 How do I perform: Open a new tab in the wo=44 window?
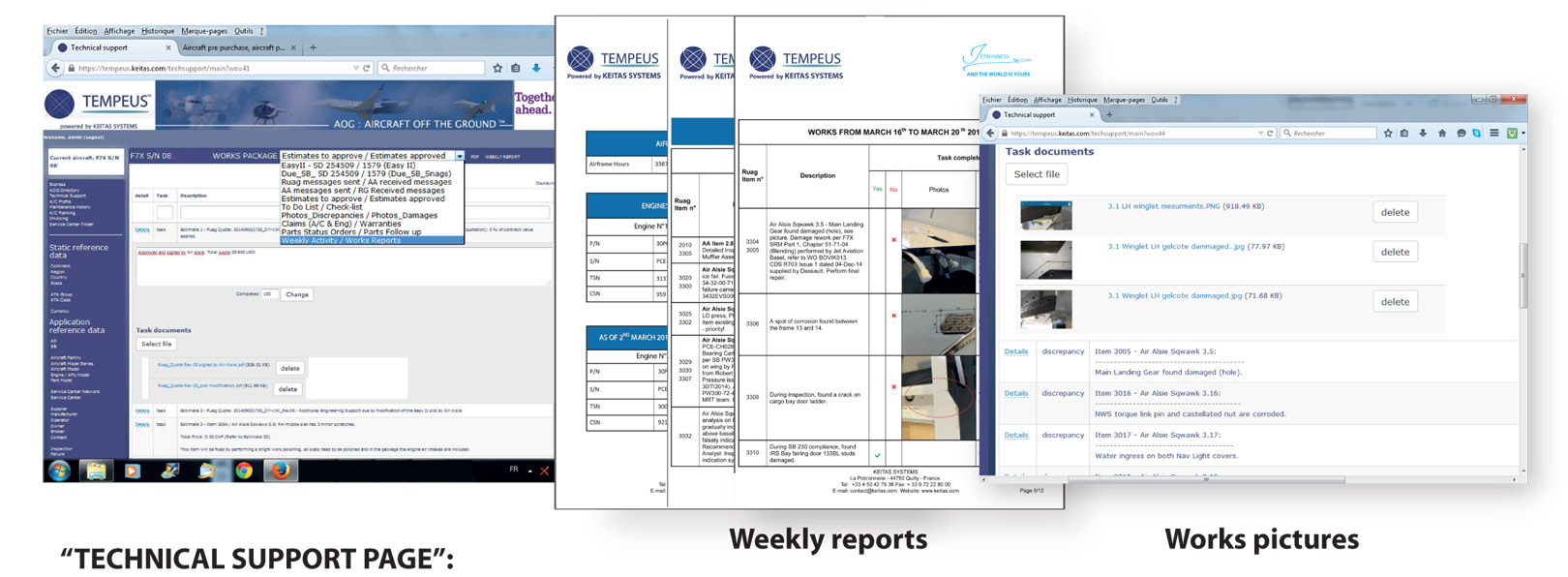point(1109,114)
